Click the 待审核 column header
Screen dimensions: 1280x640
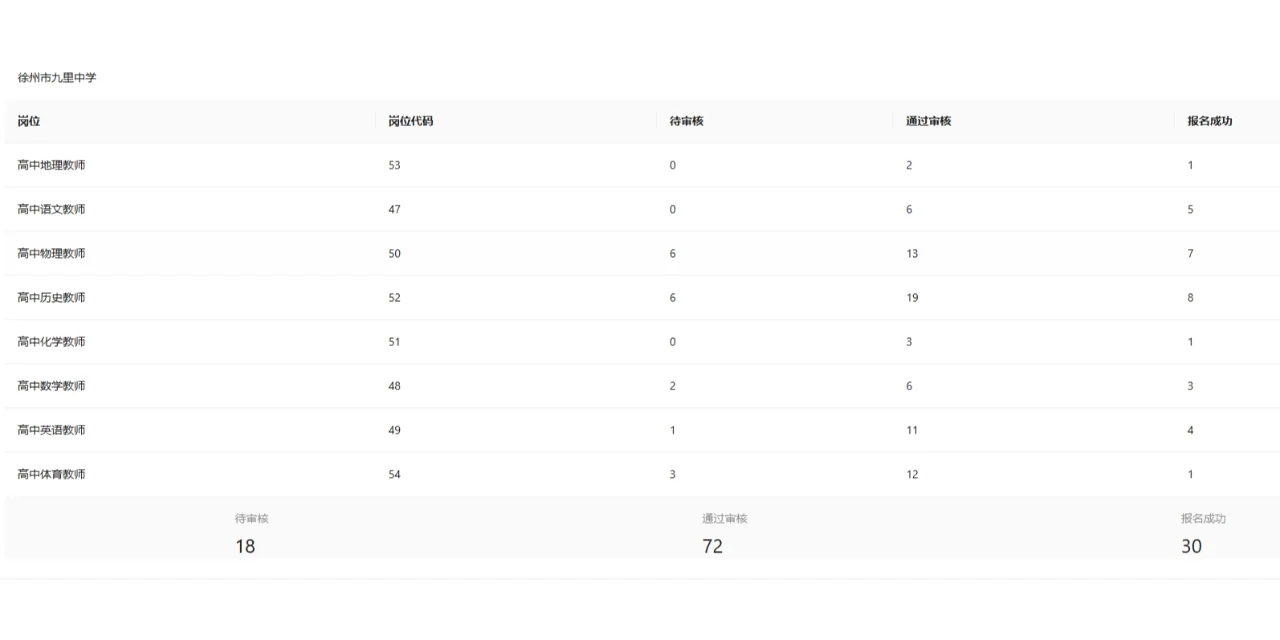click(x=687, y=121)
